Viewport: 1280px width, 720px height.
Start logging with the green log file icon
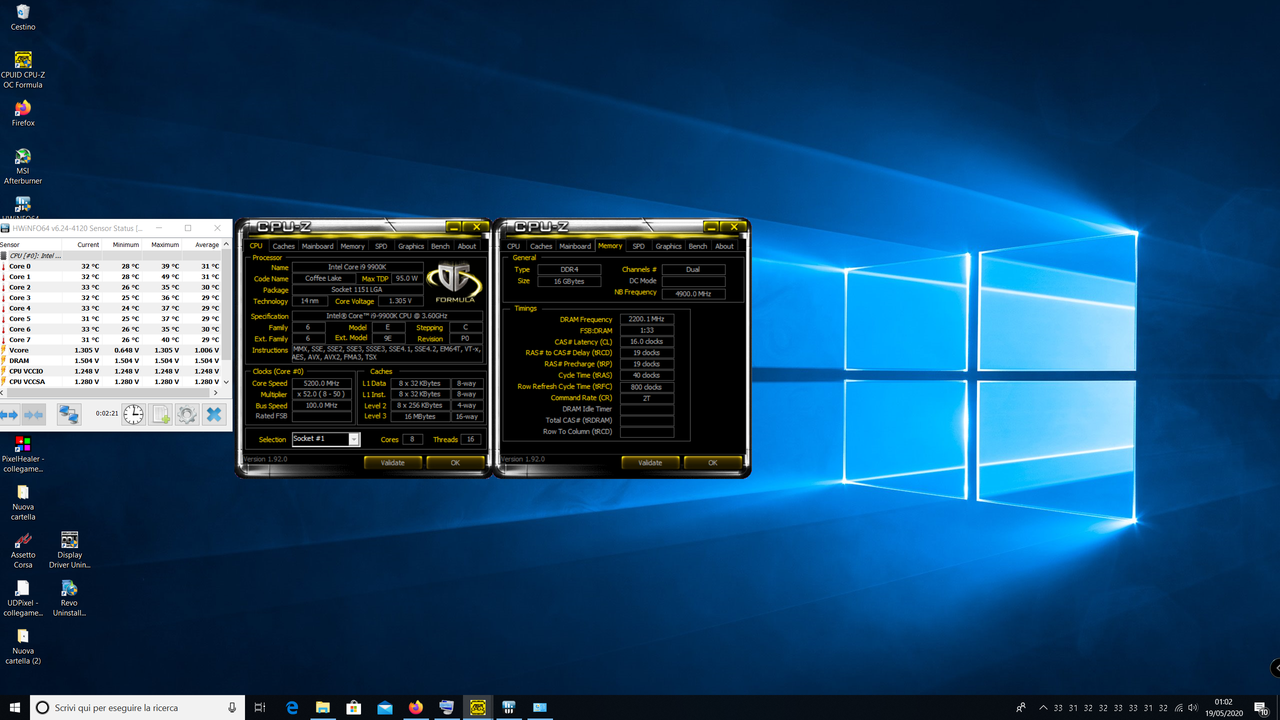click(160, 415)
